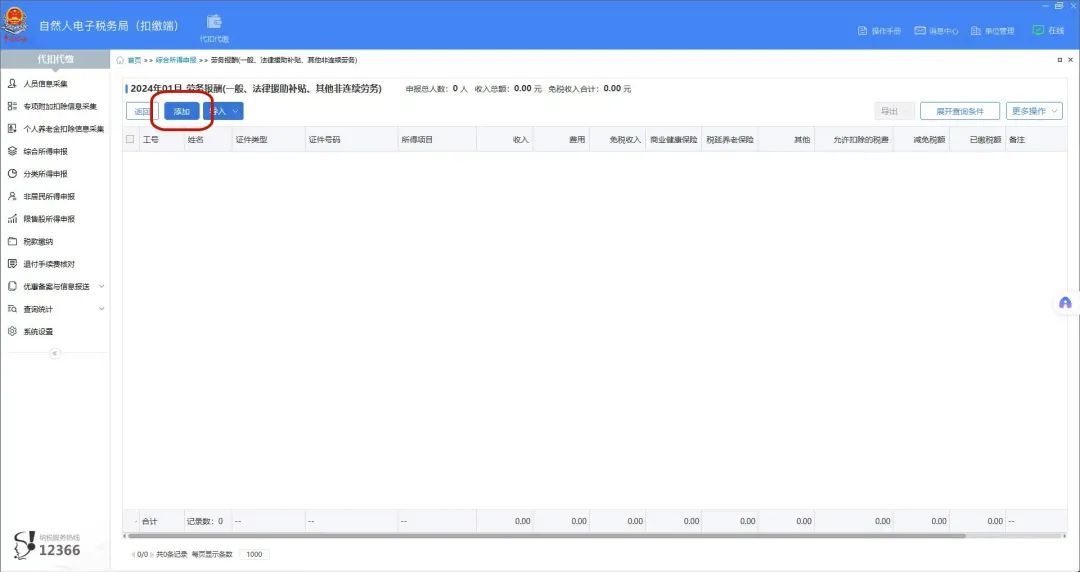Click the 添加 button

[182, 111]
